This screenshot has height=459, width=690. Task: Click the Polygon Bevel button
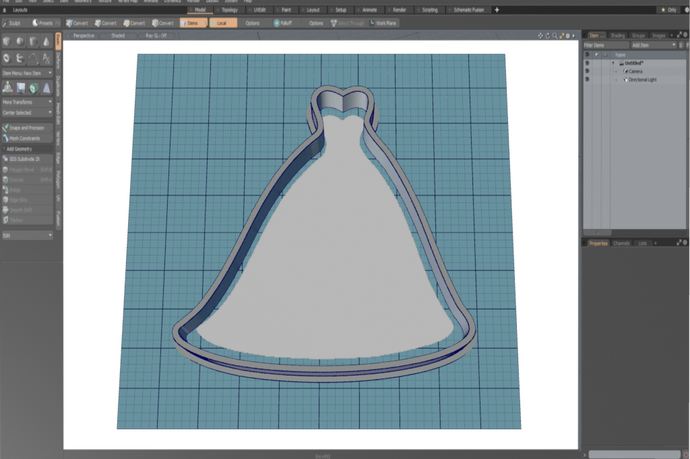click(x=27, y=169)
